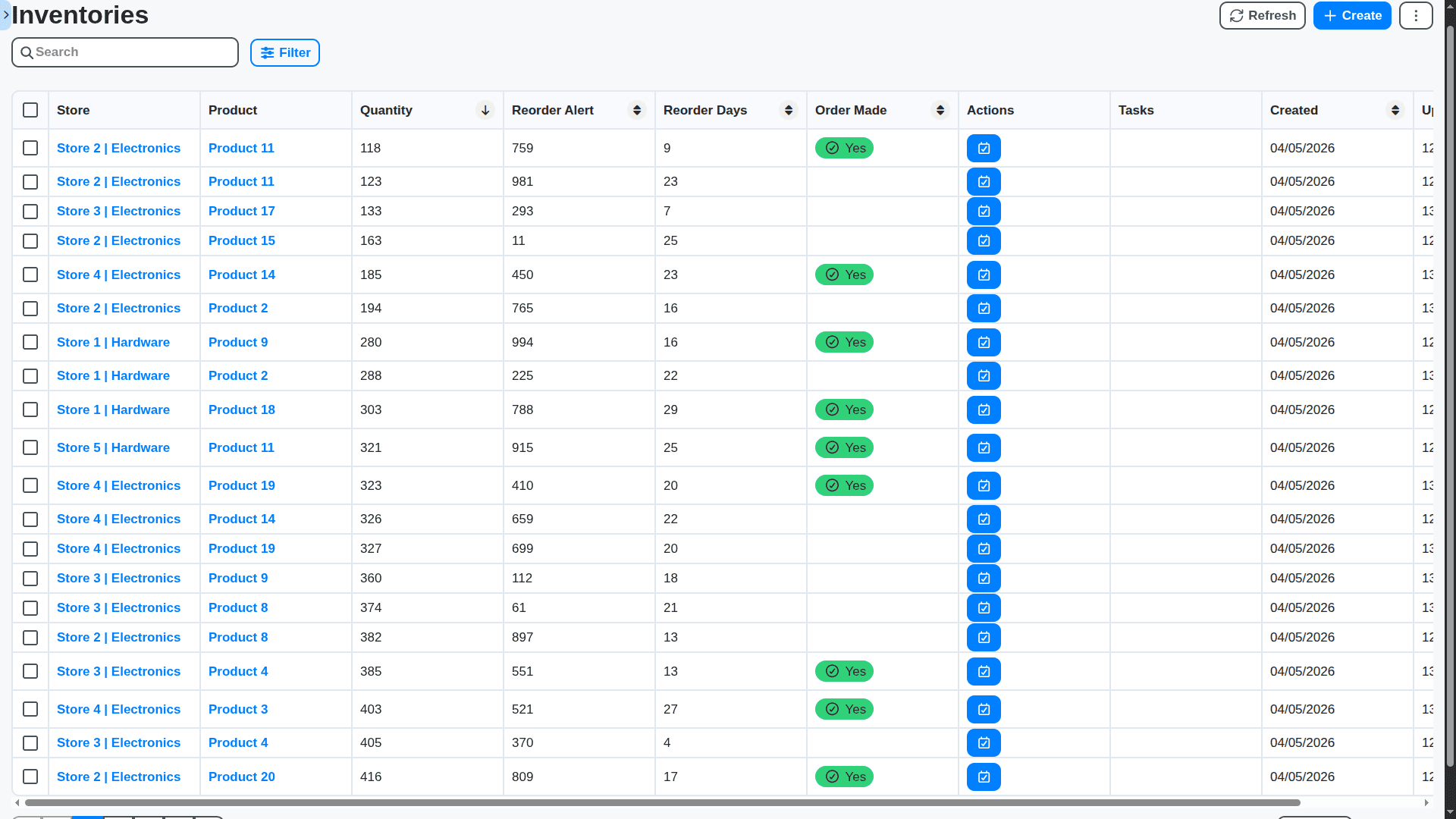
Task: Click the search magnifier icon
Action: 27,52
